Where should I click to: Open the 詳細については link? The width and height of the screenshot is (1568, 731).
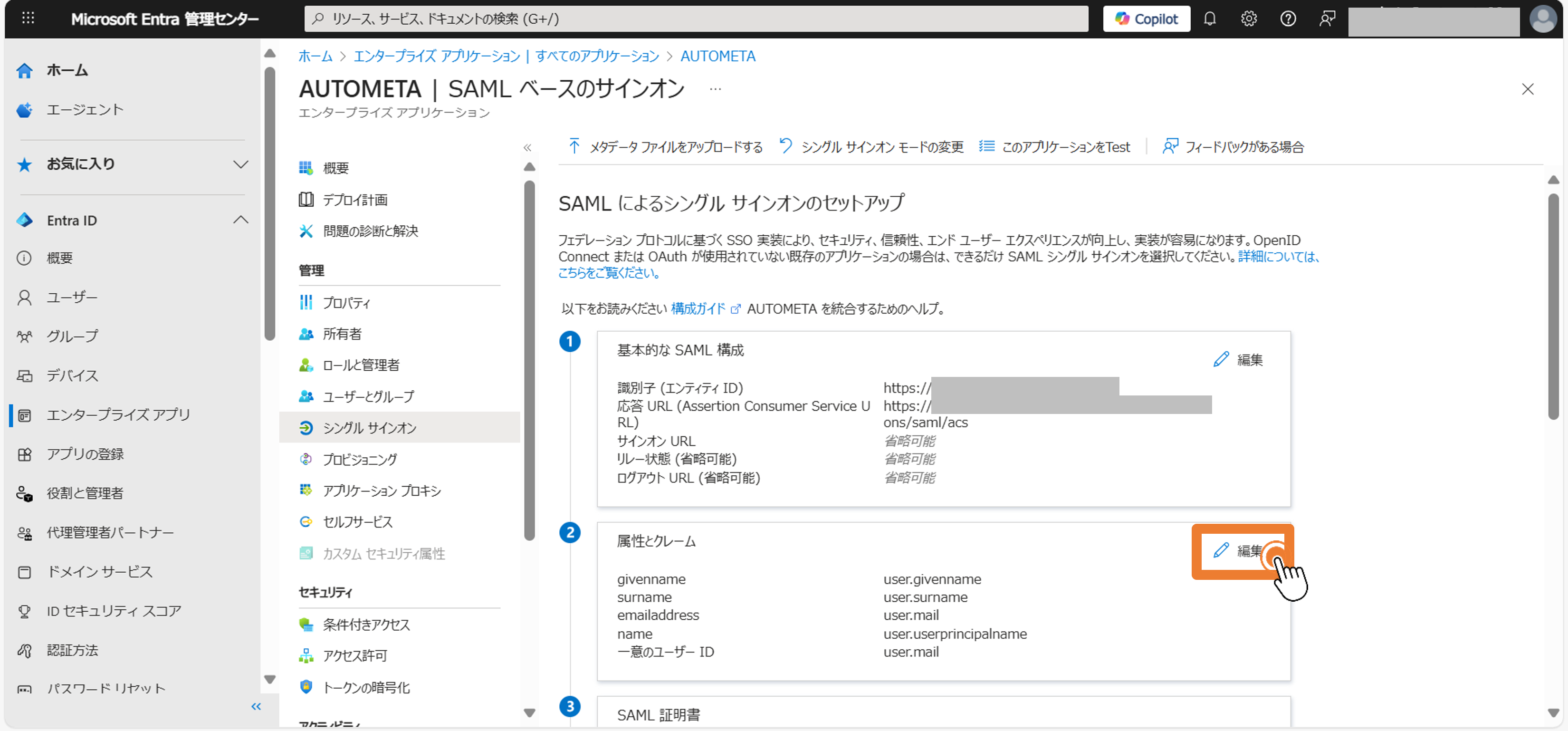click(1278, 257)
